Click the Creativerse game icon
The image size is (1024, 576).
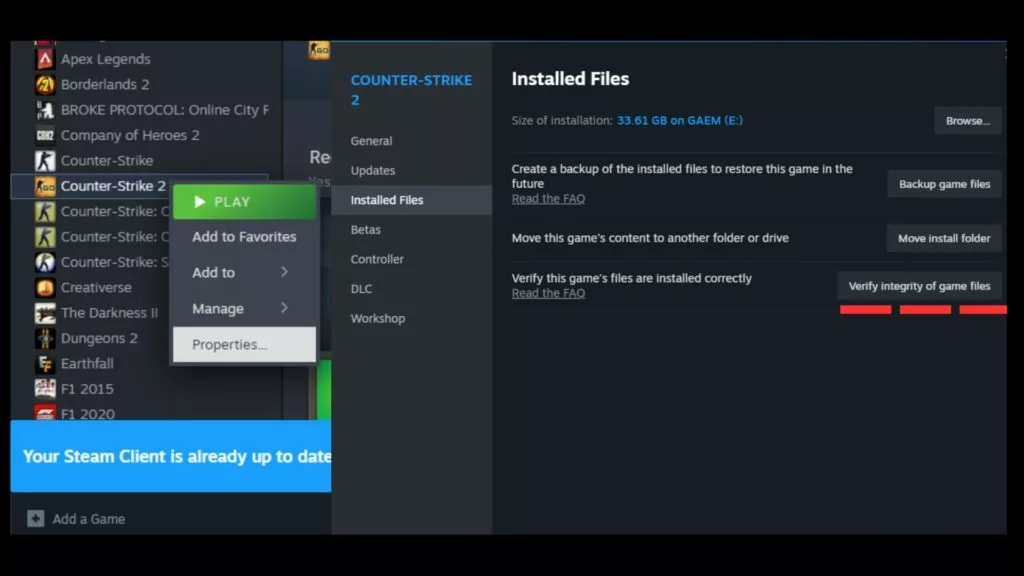pyautogui.click(x=45, y=287)
